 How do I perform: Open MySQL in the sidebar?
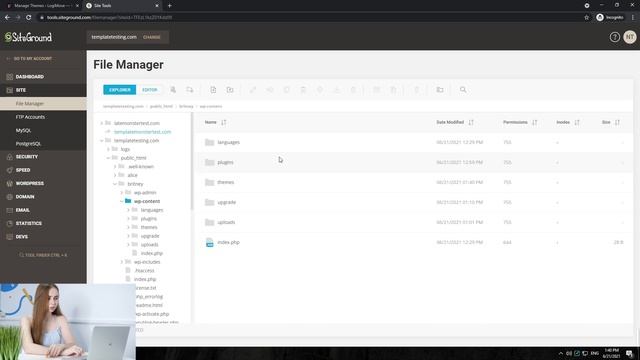pyautogui.click(x=23, y=131)
